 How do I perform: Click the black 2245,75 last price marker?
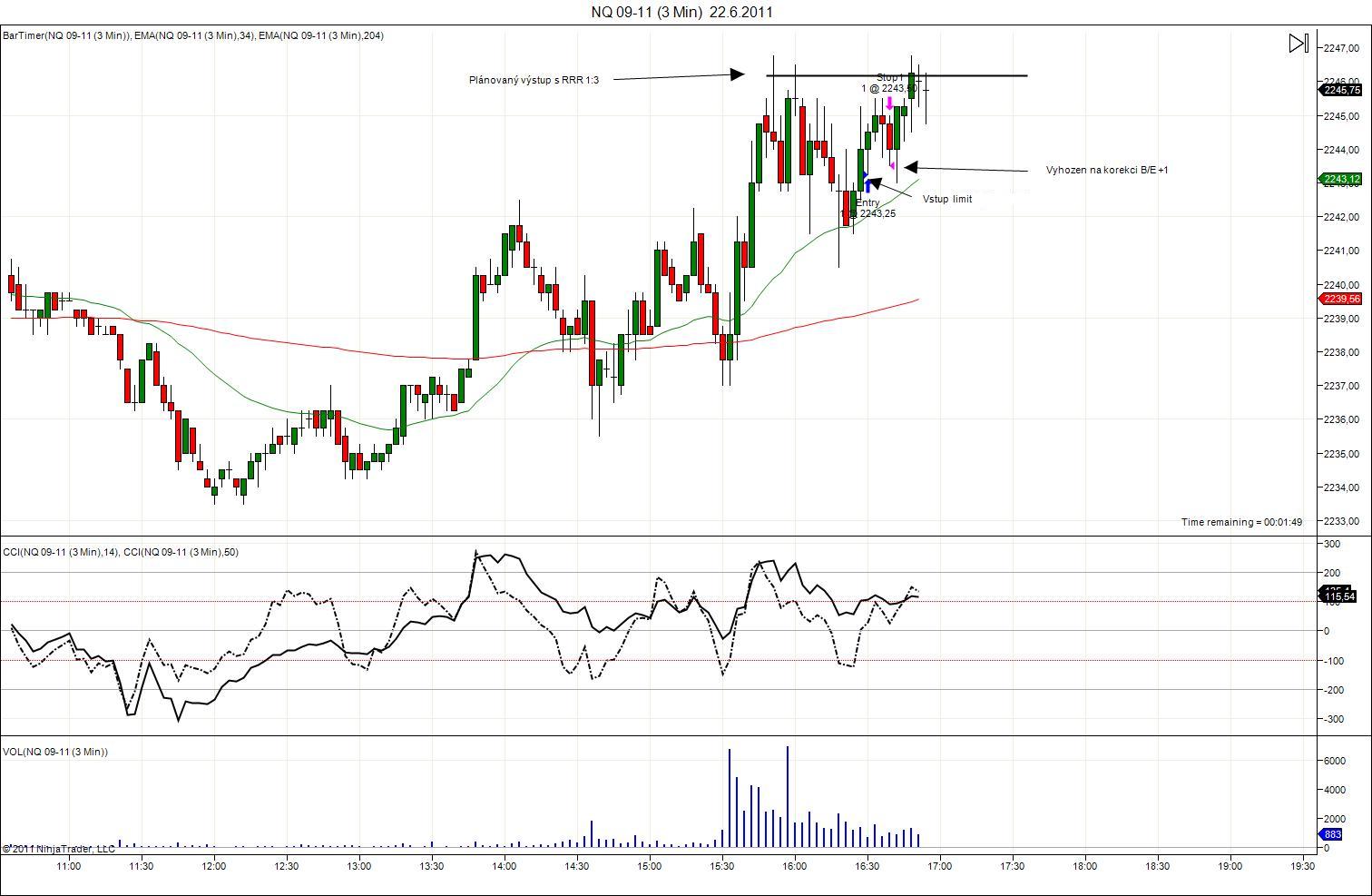tap(1341, 90)
